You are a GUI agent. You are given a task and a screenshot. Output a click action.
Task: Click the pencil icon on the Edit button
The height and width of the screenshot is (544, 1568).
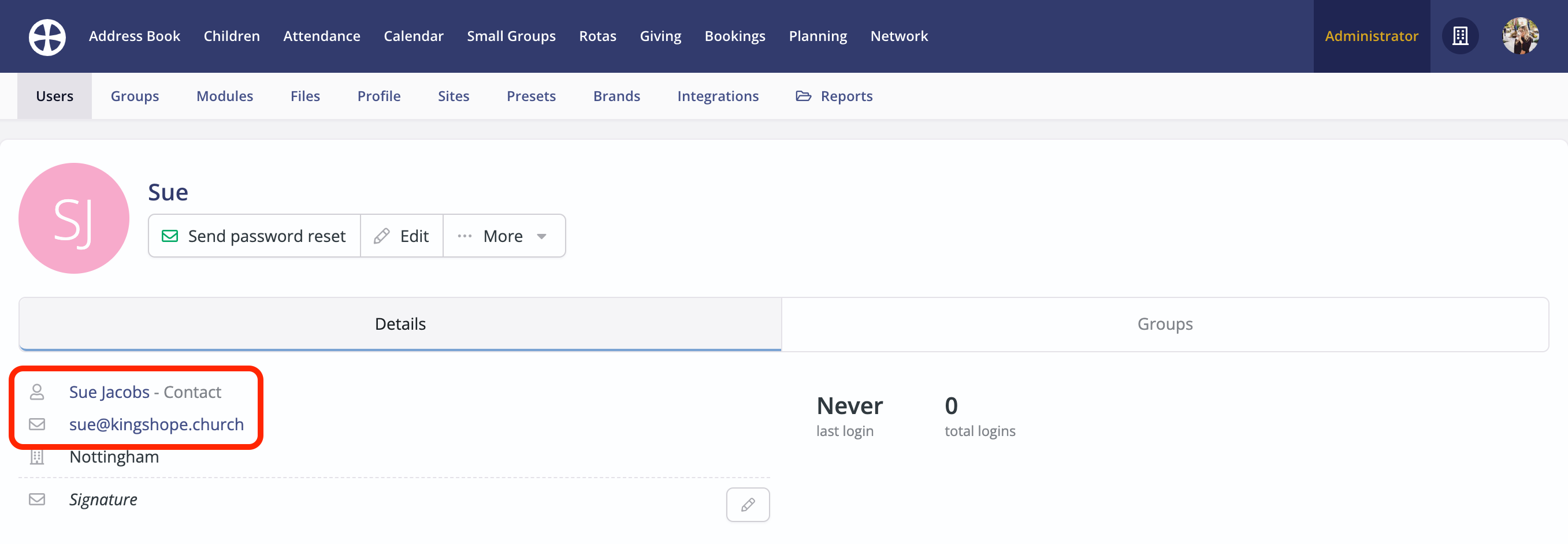pos(382,236)
